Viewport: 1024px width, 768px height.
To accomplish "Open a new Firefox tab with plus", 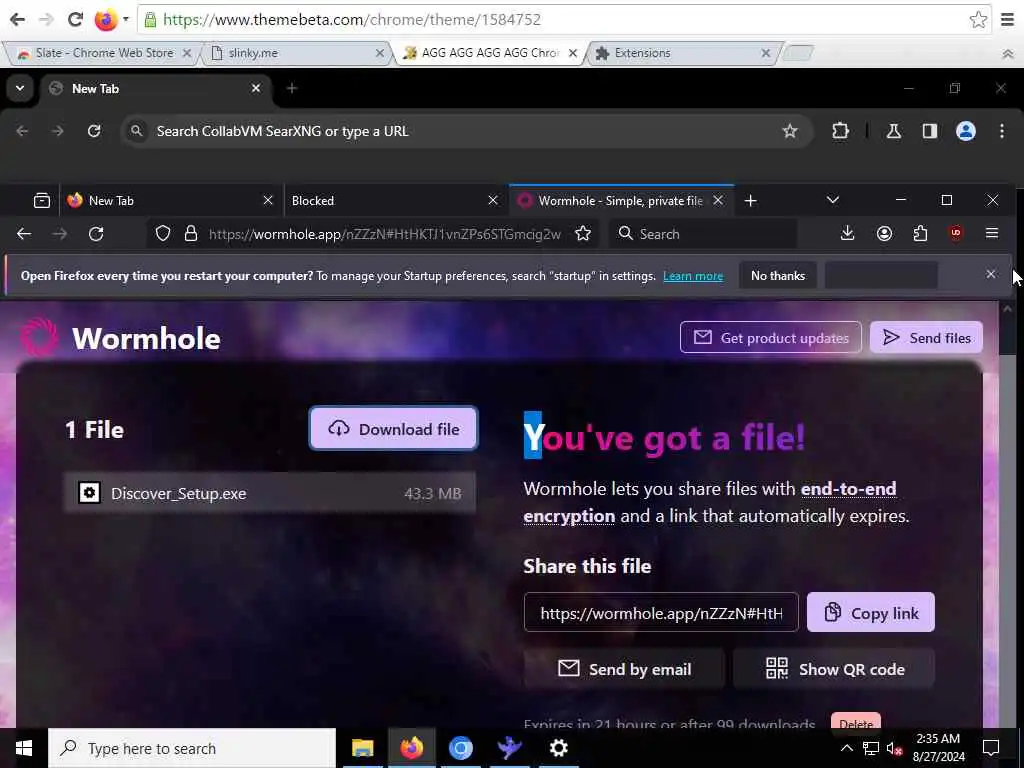I will tap(750, 200).
